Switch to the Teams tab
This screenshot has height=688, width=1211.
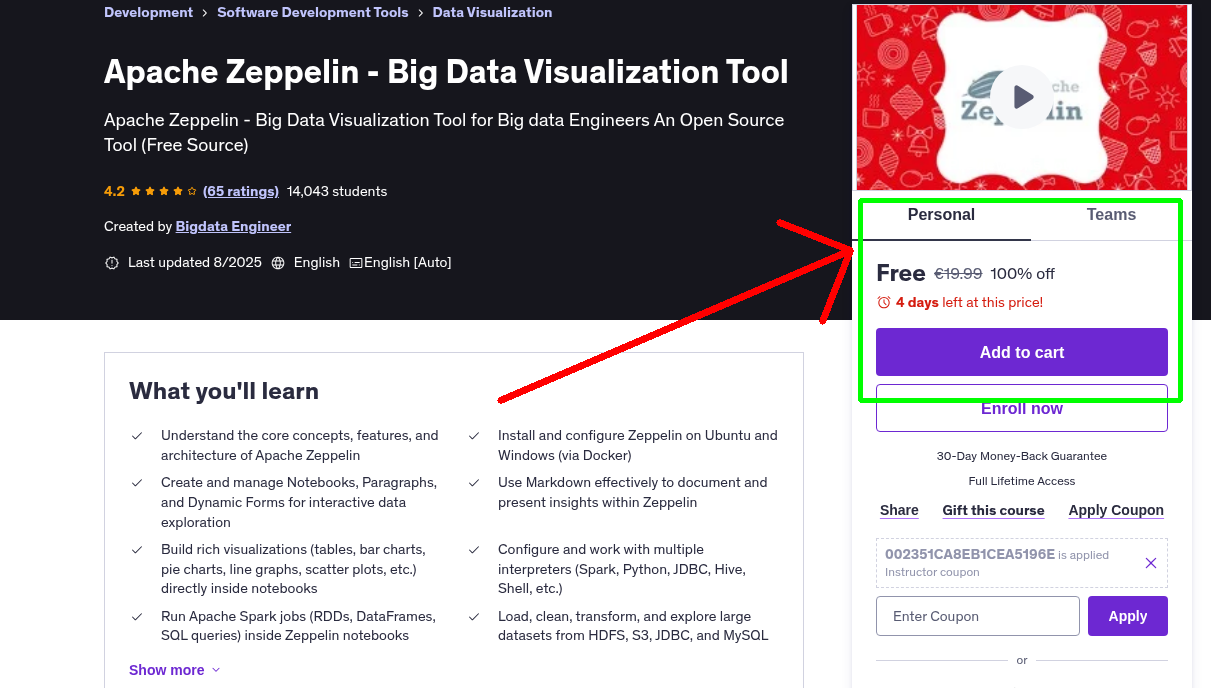1111,215
